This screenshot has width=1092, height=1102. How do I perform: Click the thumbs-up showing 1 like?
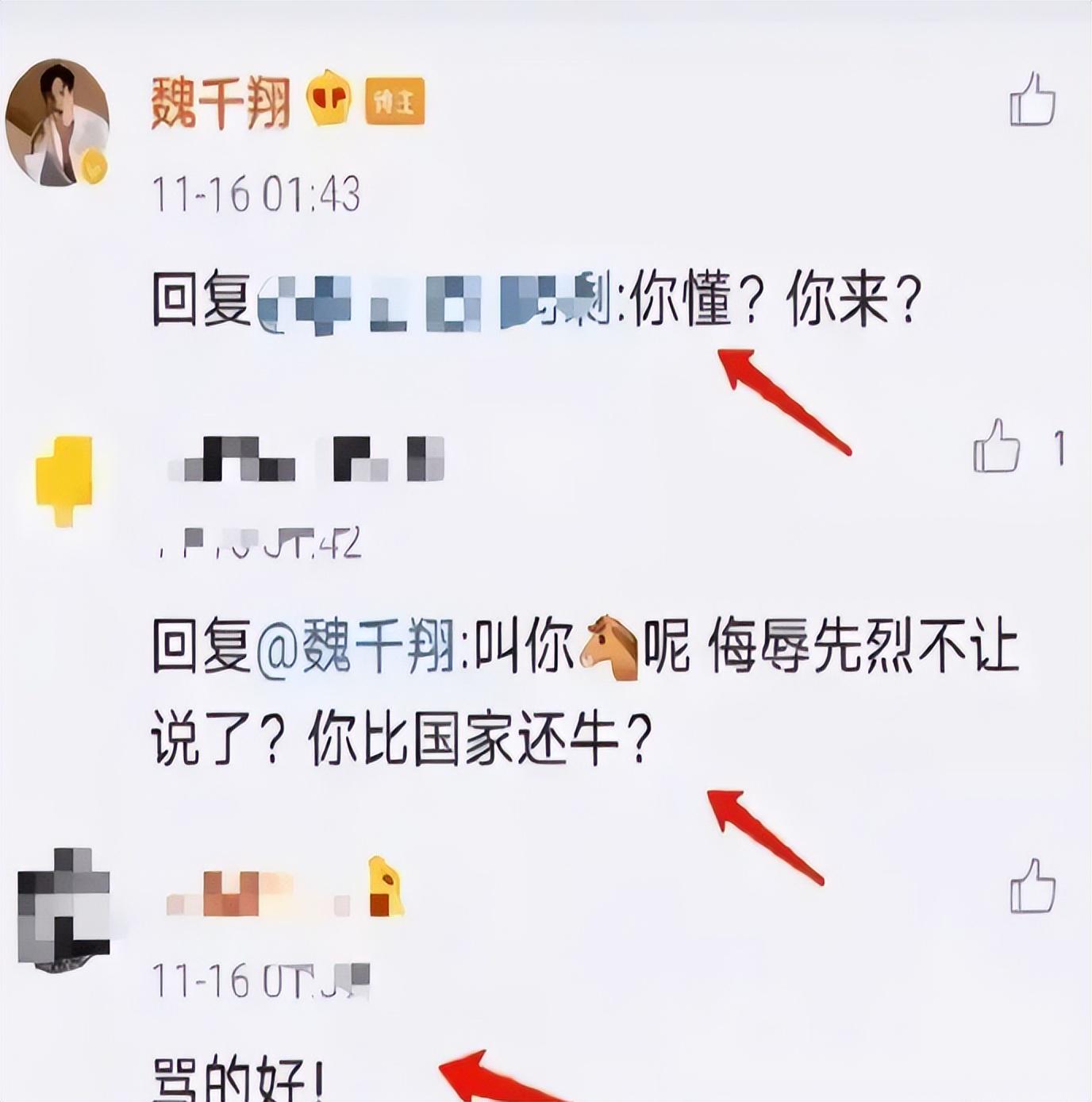[x=997, y=445]
